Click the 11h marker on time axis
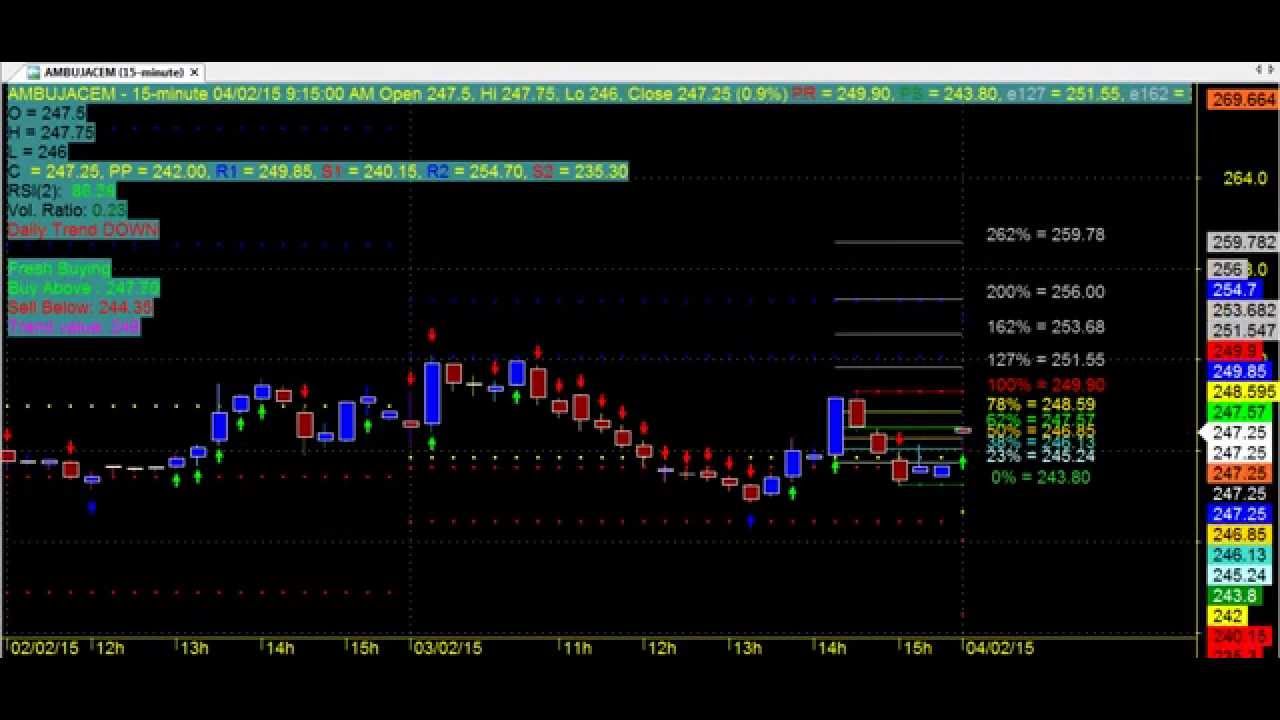The image size is (1280, 720). (577, 648)
